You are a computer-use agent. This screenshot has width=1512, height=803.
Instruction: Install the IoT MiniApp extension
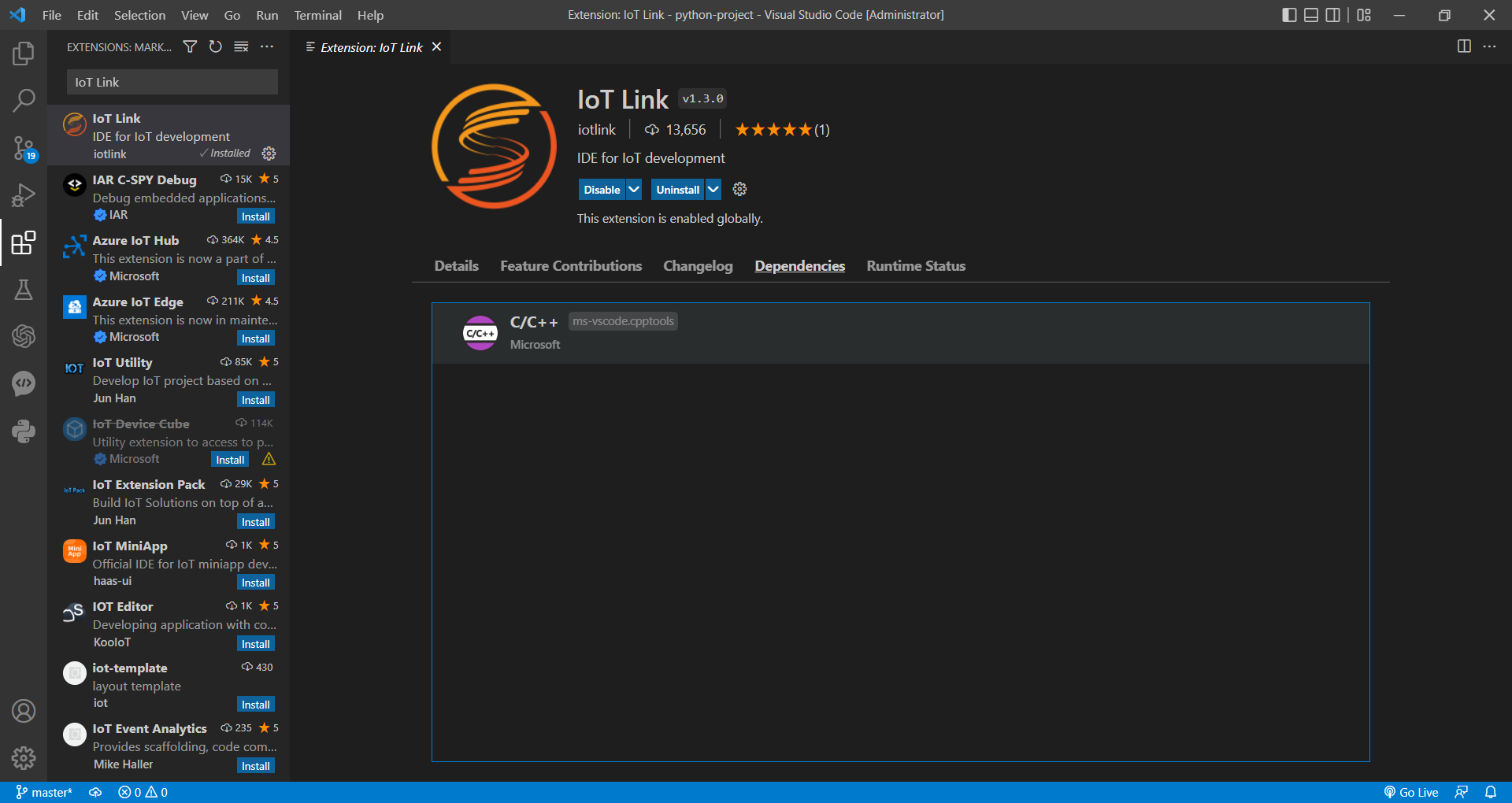click(256, 583)
